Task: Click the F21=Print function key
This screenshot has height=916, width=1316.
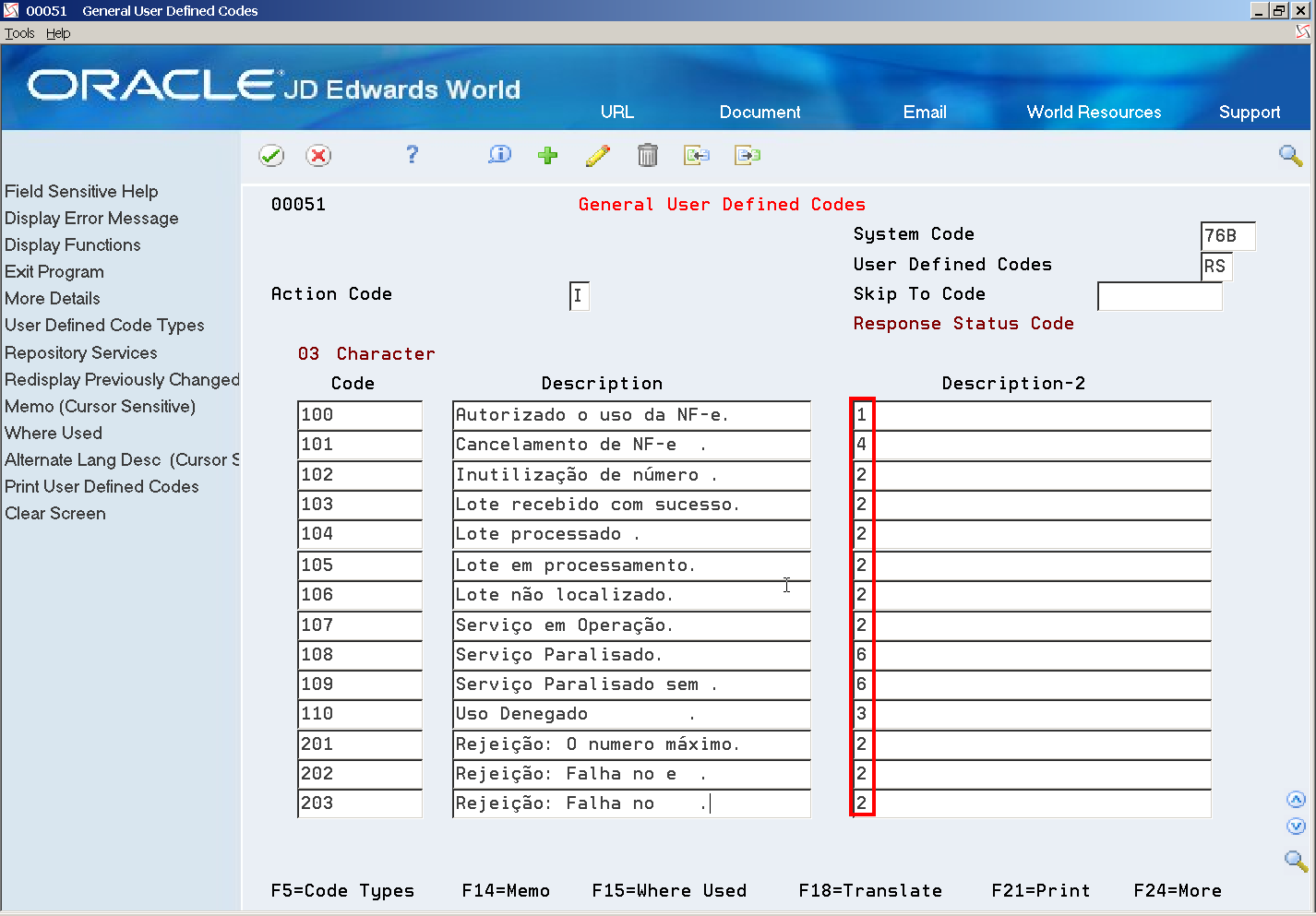Action: 1041,891
